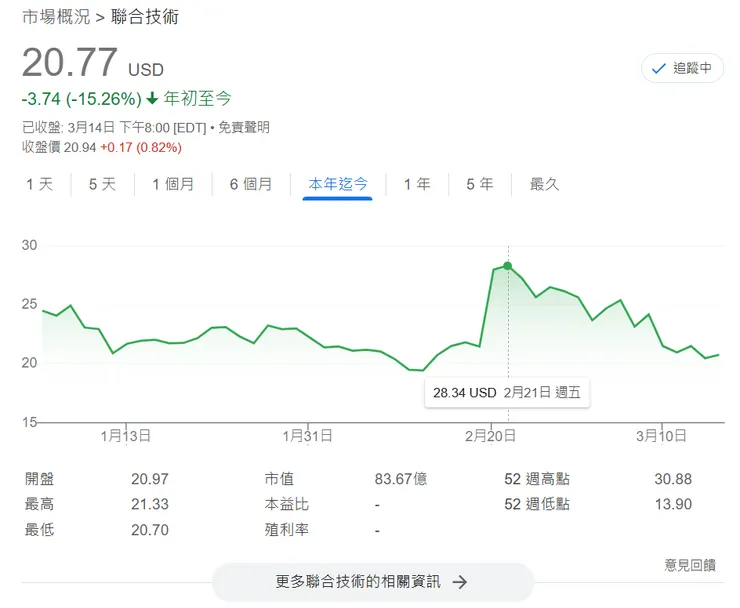740x608 pixels.
Task: Click the 25 y-axis label
Action: tap(29, 304)
